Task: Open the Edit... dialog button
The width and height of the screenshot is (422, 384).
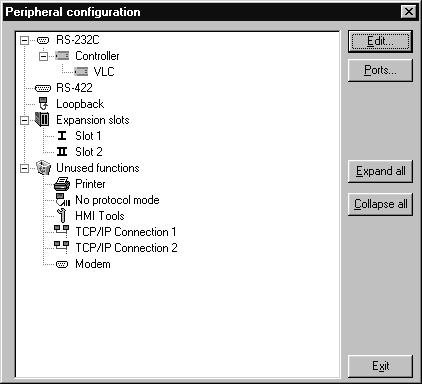Action: click(380, 41)
